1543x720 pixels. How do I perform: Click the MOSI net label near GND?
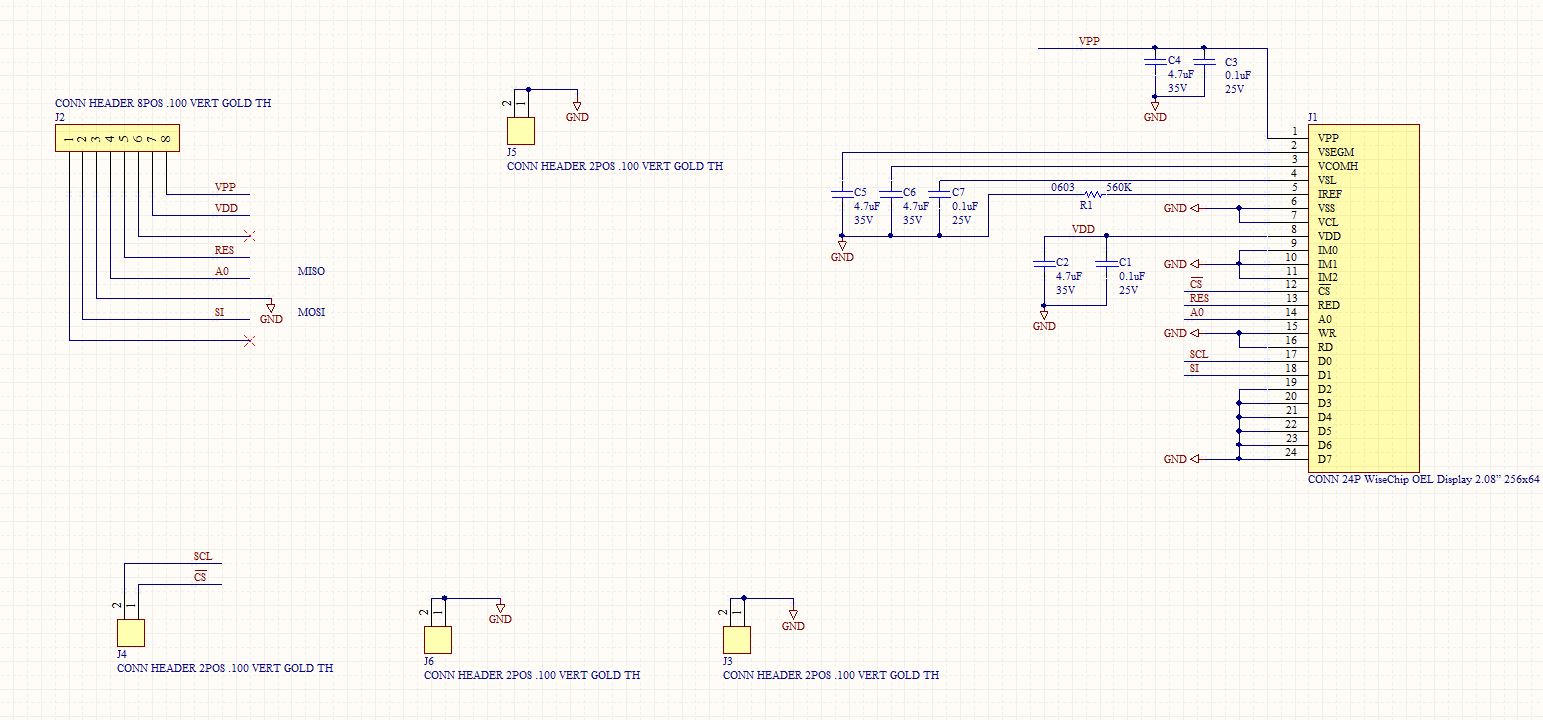click(313, 312)
